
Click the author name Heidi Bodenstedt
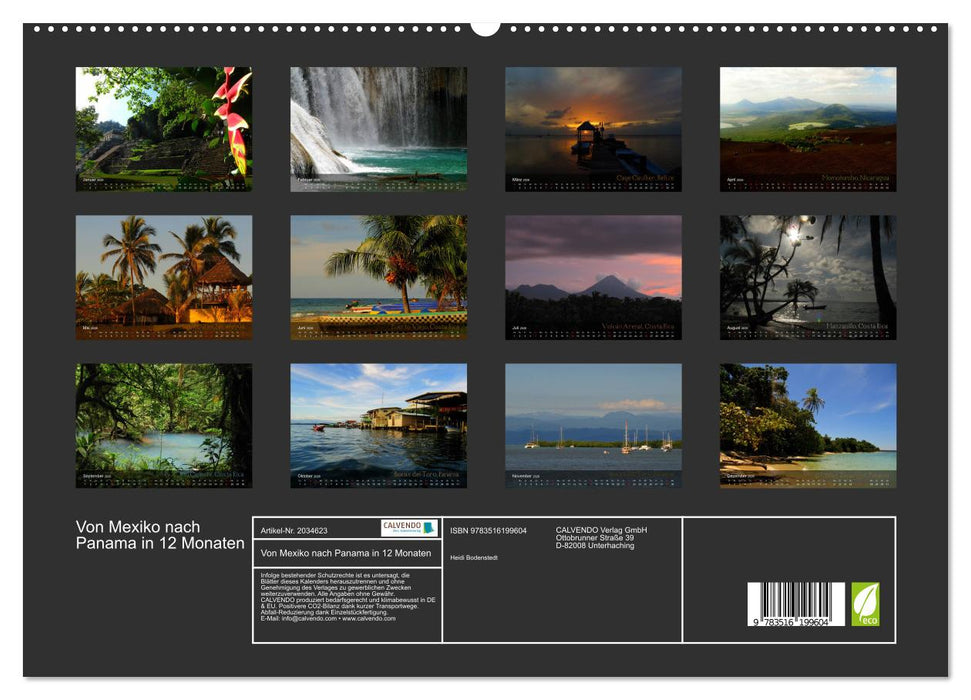point(473,557)
